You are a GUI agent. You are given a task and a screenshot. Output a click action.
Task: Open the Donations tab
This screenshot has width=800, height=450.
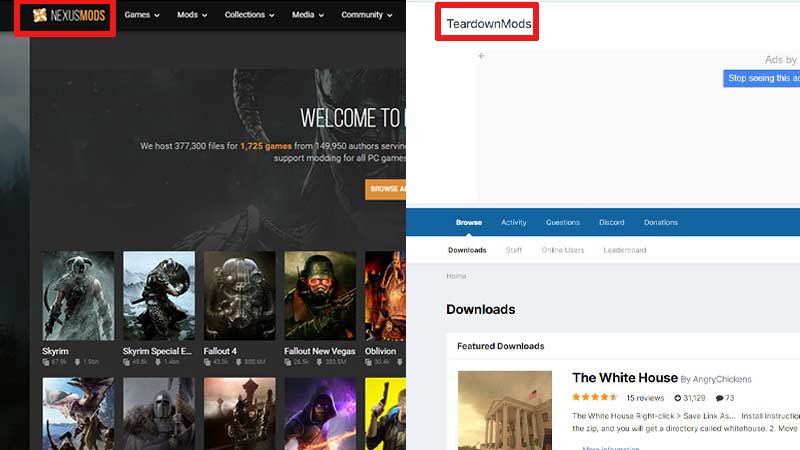(x=661, y=222)
